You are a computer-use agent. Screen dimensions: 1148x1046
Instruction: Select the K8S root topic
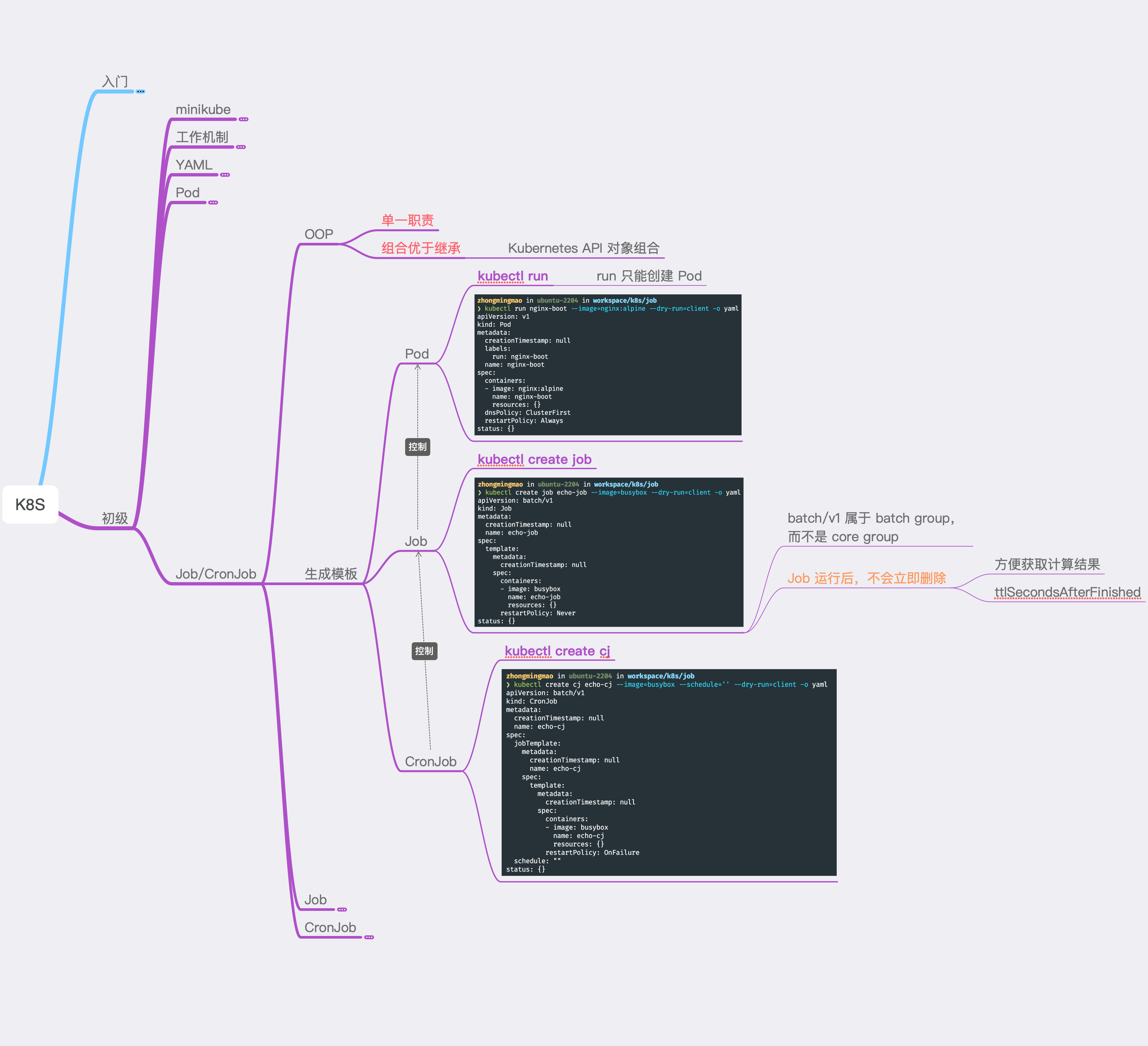tap(30, 504)
